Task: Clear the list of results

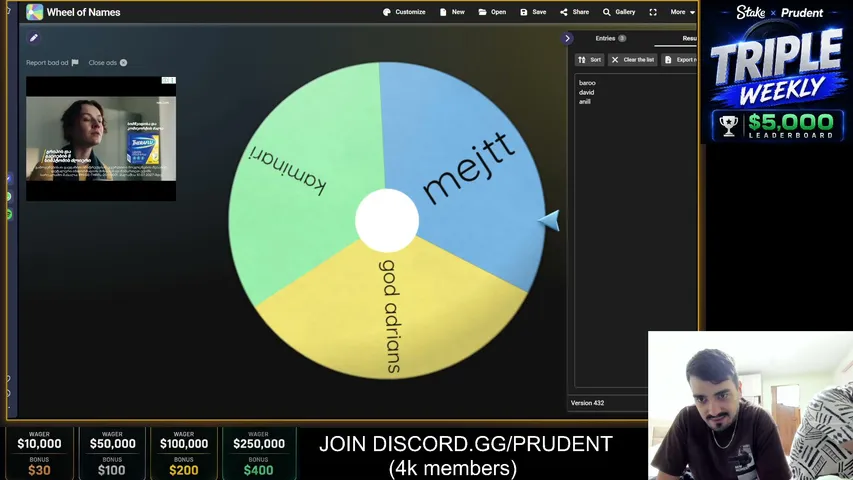Action: tap(633, 60)
